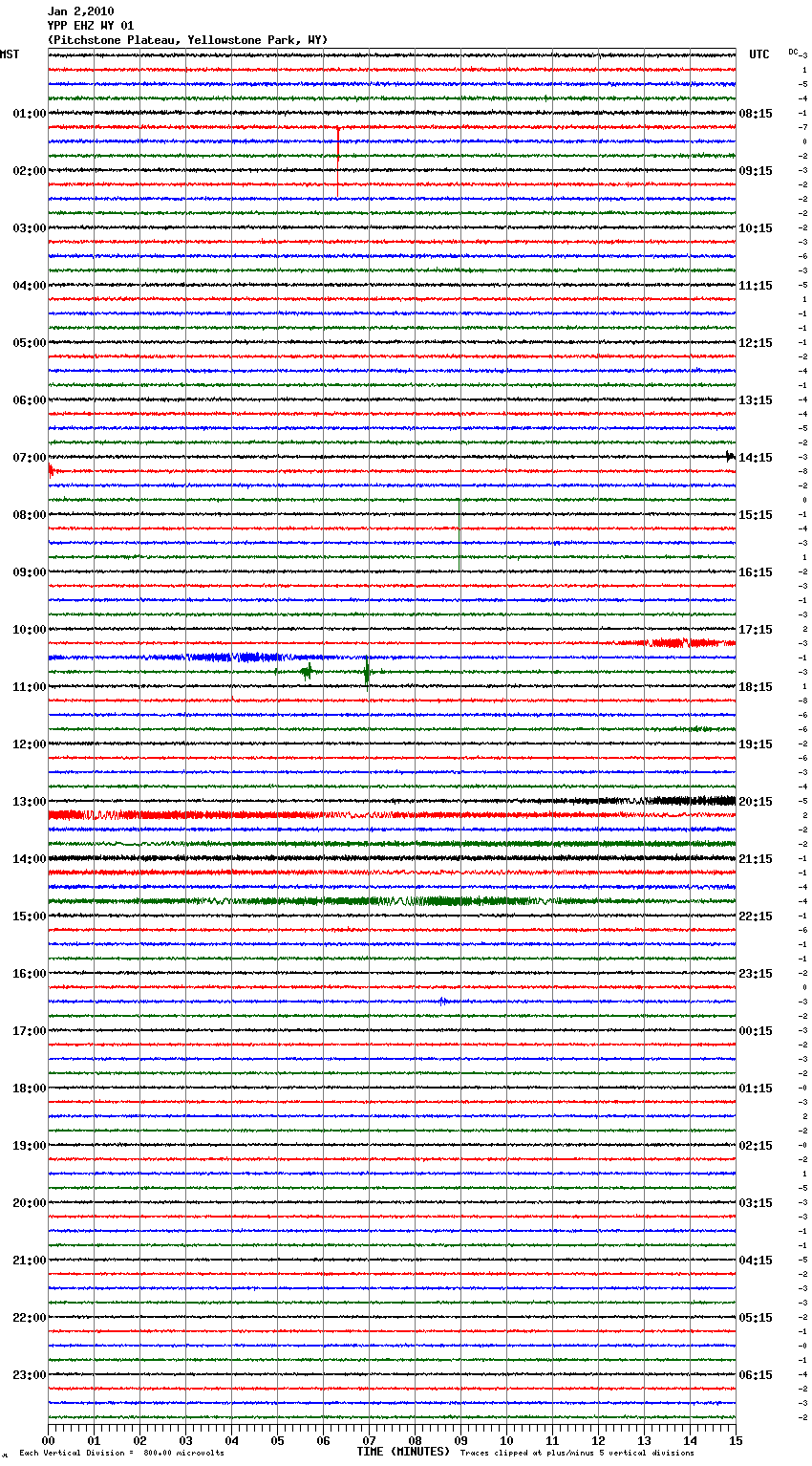The width and height of the screenshot is (812, 1466).
Task: Click the 09:15 UTC time label
Action: coord(756,171)
